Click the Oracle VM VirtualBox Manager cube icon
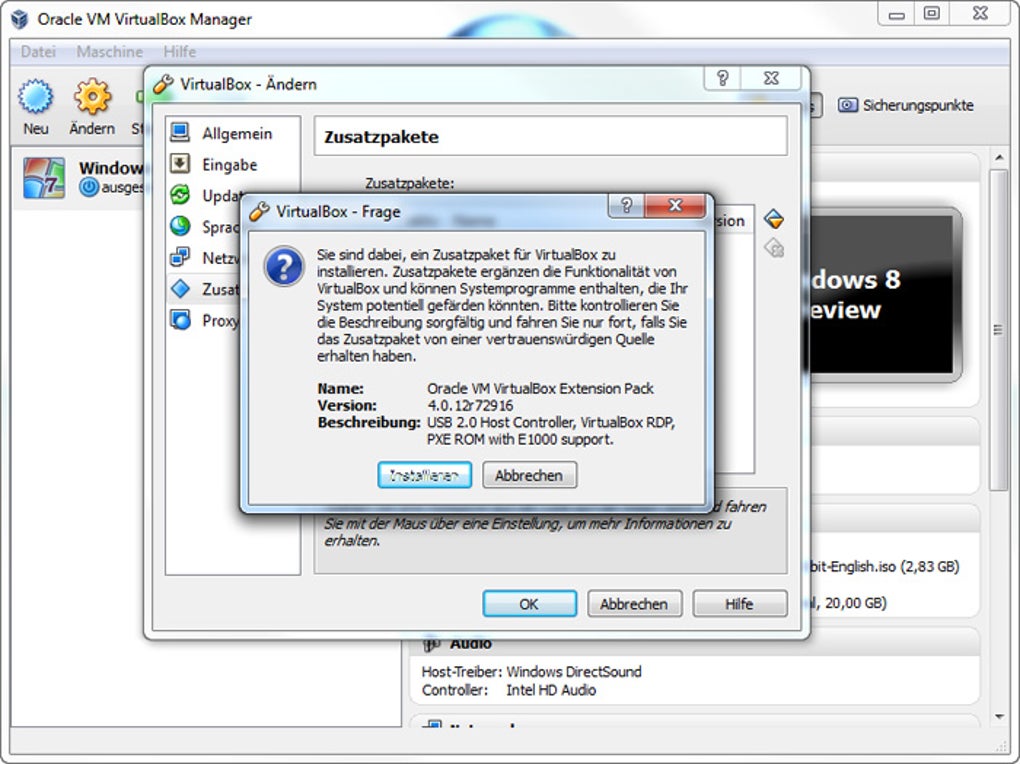1020x764 pixels. click(20, 19)
